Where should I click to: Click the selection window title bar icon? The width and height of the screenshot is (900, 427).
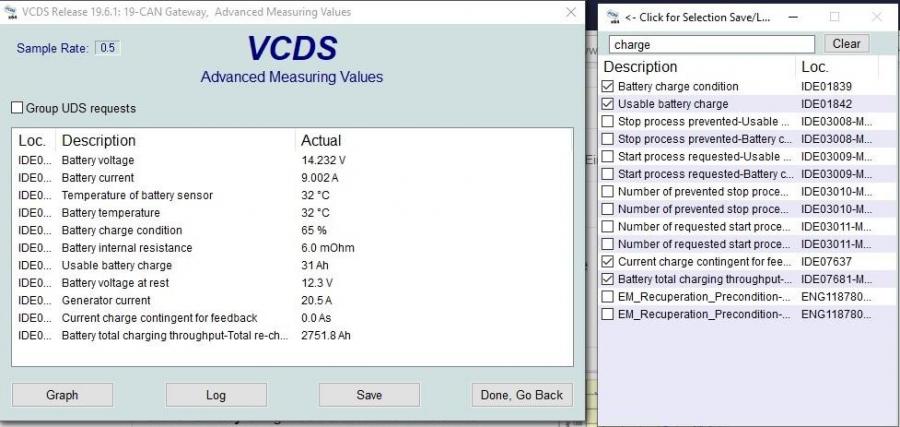pyautogui.click(x=611, y=16)
